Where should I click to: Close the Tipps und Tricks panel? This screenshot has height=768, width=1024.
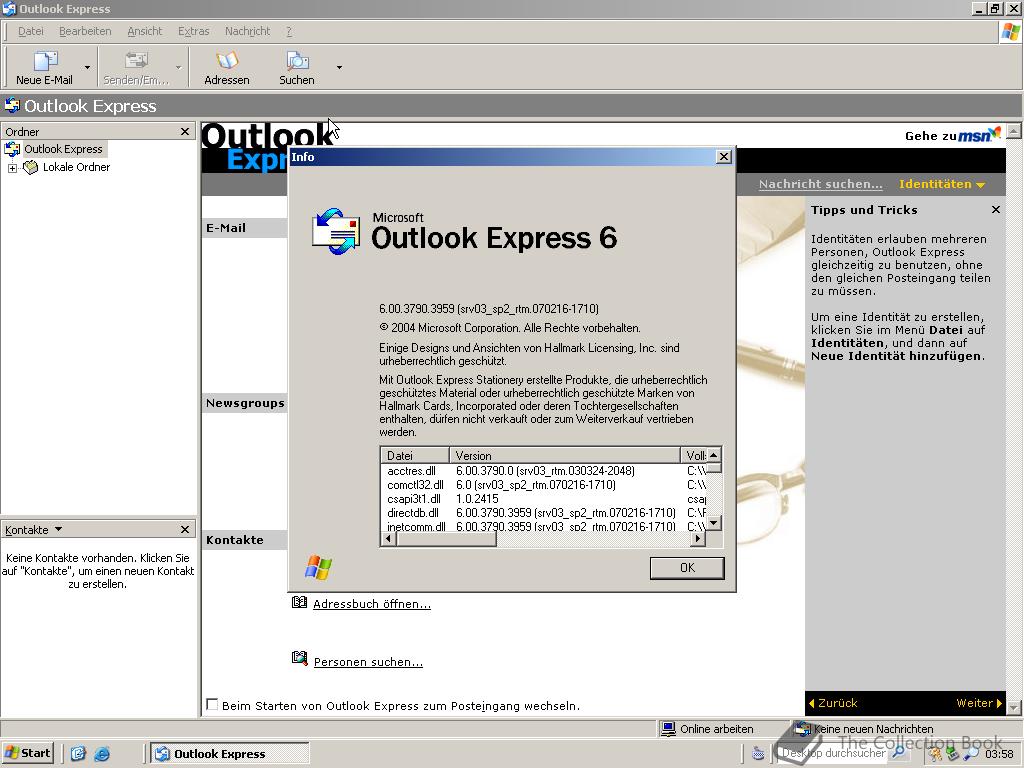tap(995, 210)
